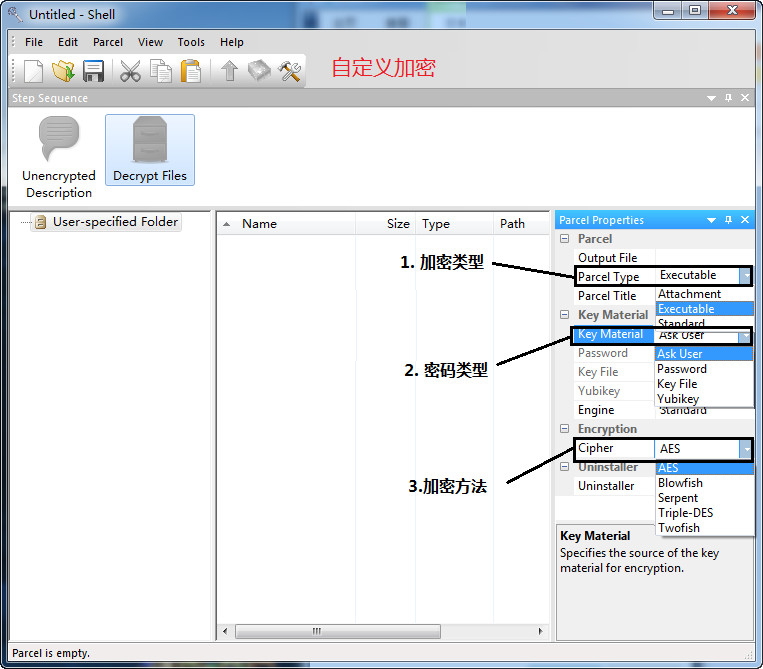Click the Up arrow toolbar icon
The height and width of the screenshot is (669, 763).
pyautogui.click(x=229, y=71)
